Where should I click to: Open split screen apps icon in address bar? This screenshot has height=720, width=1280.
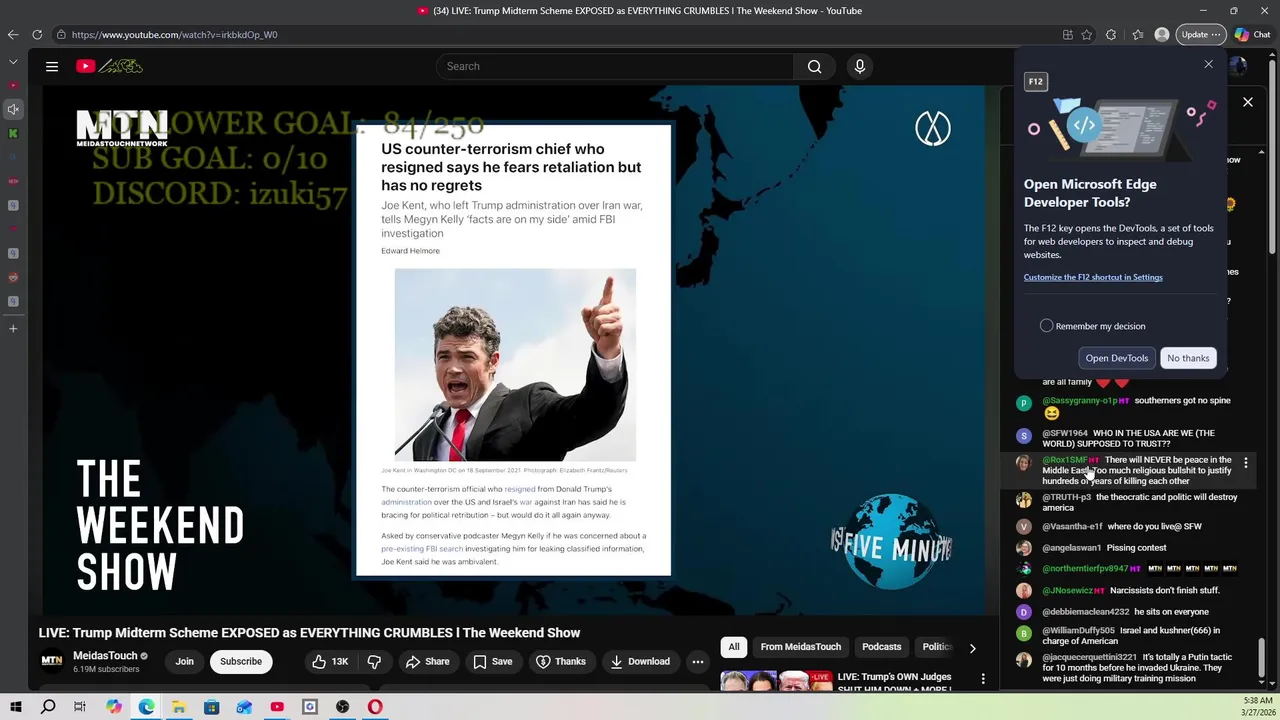pyautogui.click(x=1068, y=35)
